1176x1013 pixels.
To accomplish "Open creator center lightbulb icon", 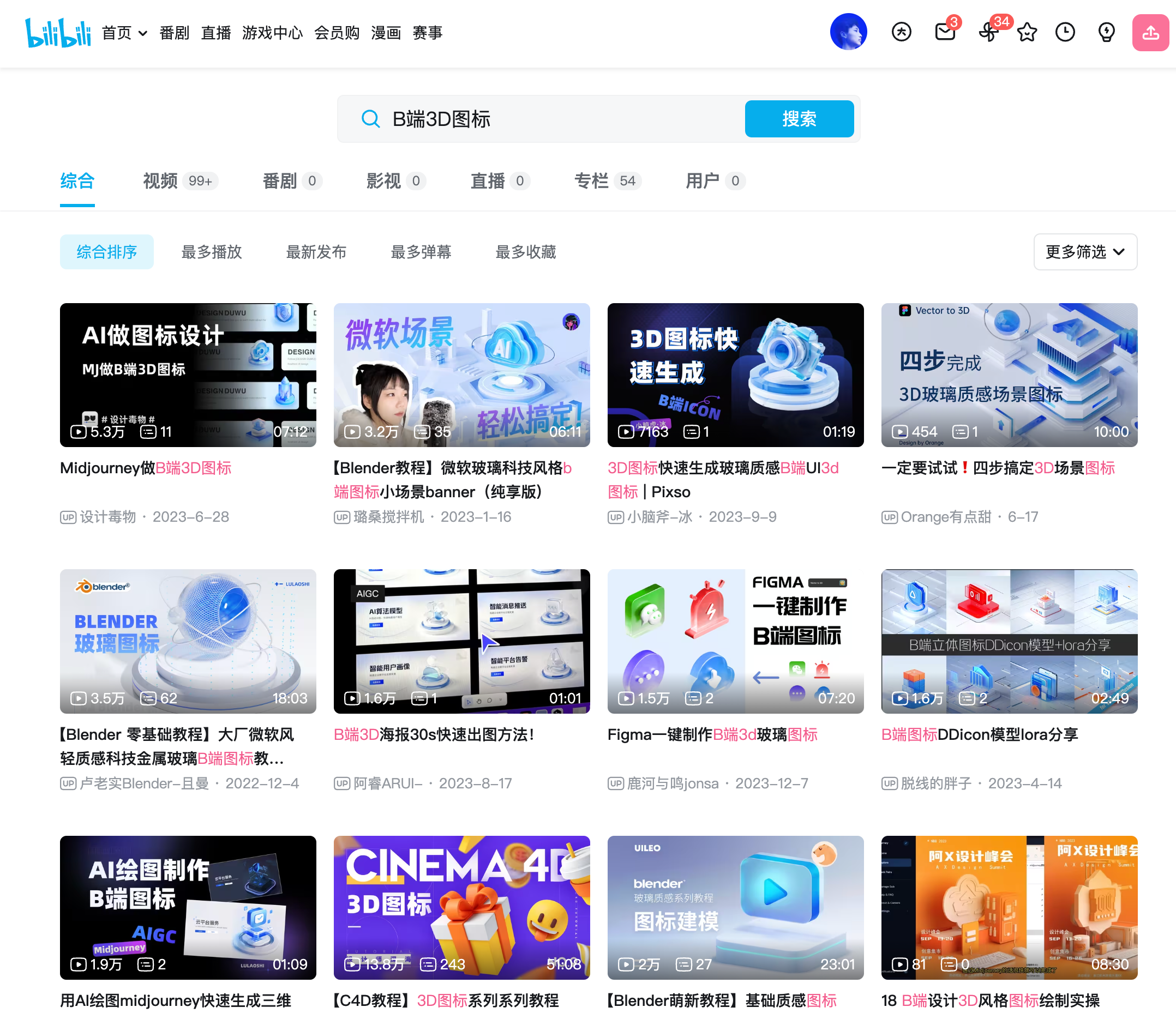I will (x=1106, y=32).
